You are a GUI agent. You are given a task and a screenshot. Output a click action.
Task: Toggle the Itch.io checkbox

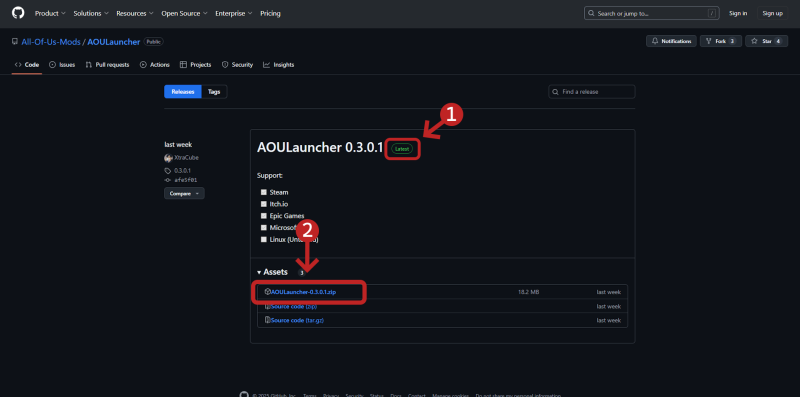click(264, 204)
